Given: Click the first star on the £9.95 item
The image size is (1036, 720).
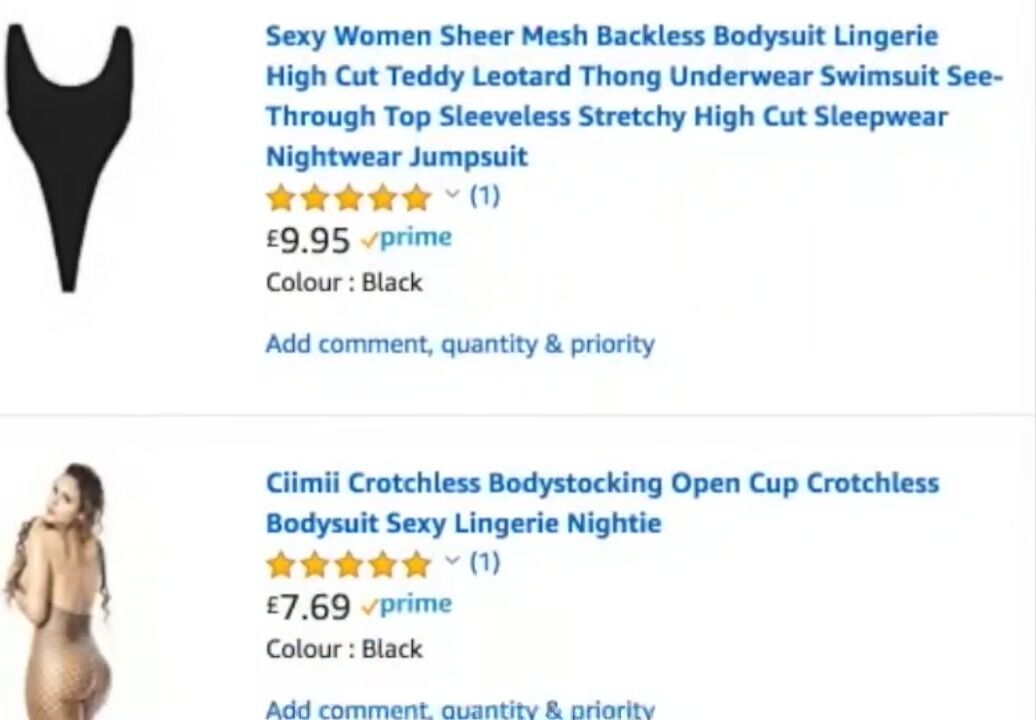Looking at the screenshot, I should pos(282,198).
